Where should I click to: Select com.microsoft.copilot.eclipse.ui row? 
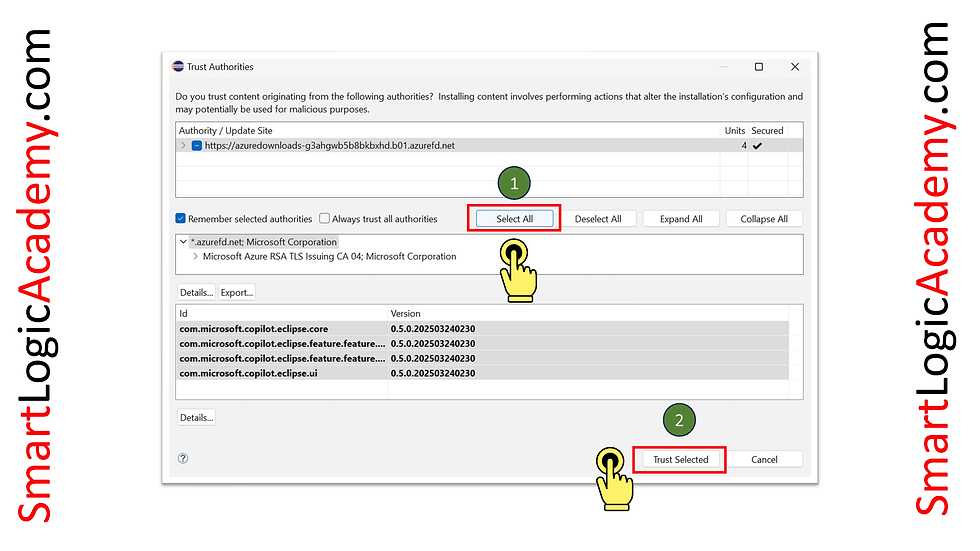[482, 373]
